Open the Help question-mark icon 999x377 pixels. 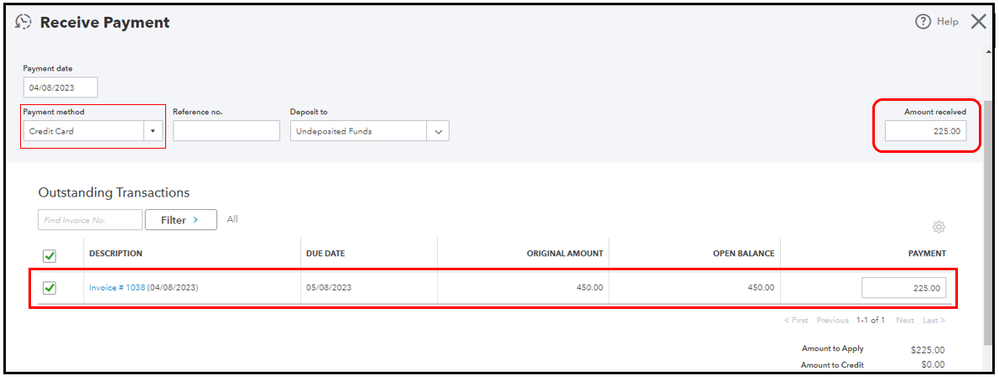tap(923, 22)
